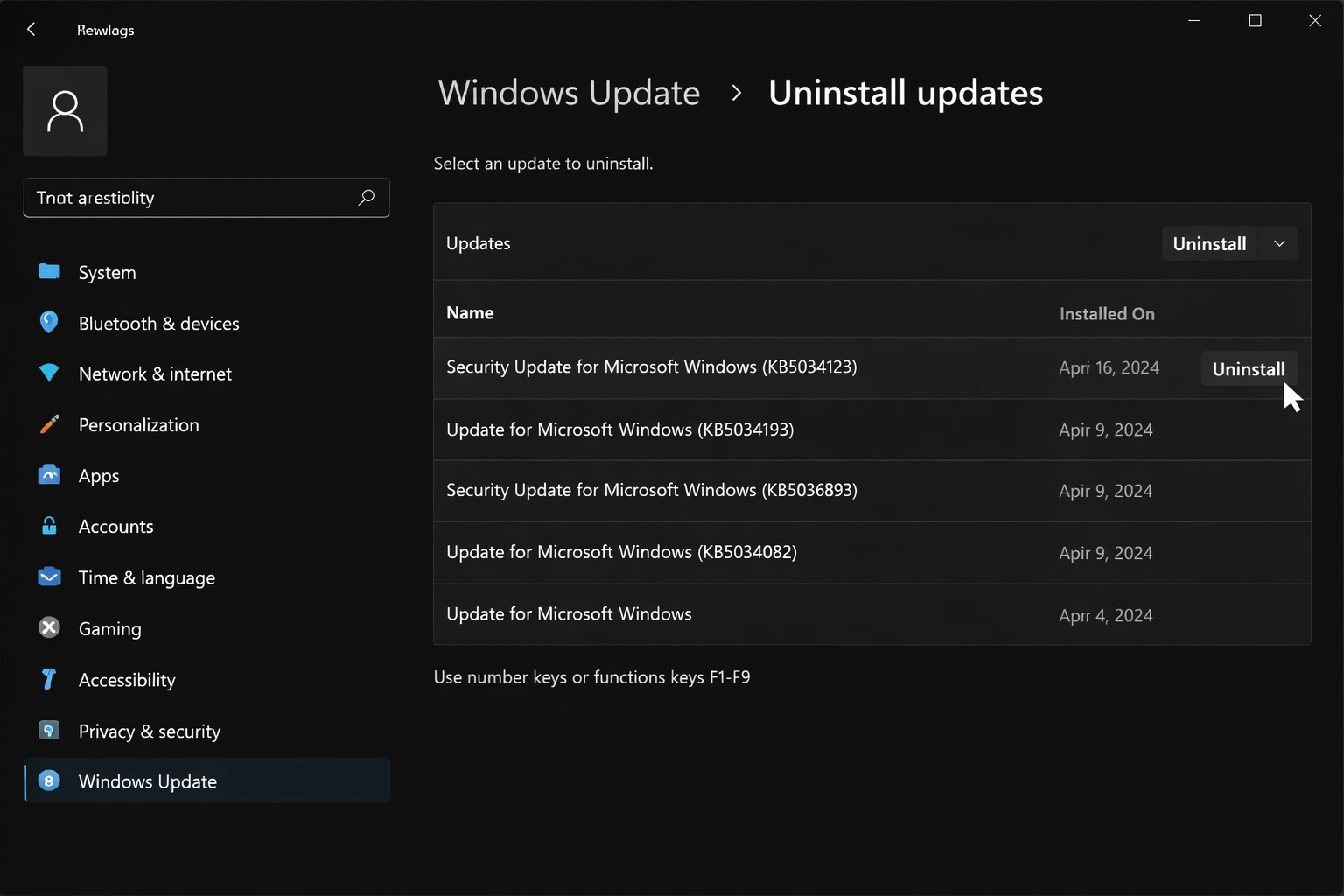This screenshot has height=896, width=1344.
Task: Go back to Windows Update breadcrumb
Action: pos(569,93)
